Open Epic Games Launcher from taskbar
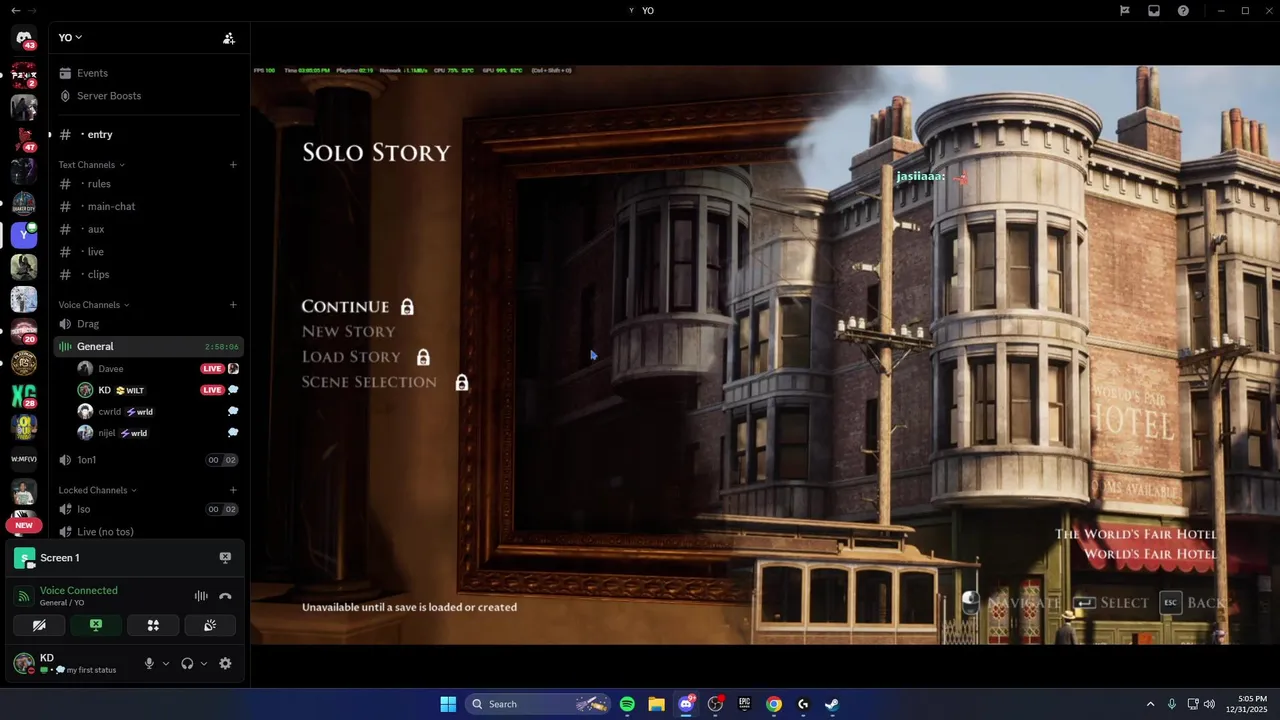The image size is (1280, 720). pyautogui.click(x=744, y=704)
